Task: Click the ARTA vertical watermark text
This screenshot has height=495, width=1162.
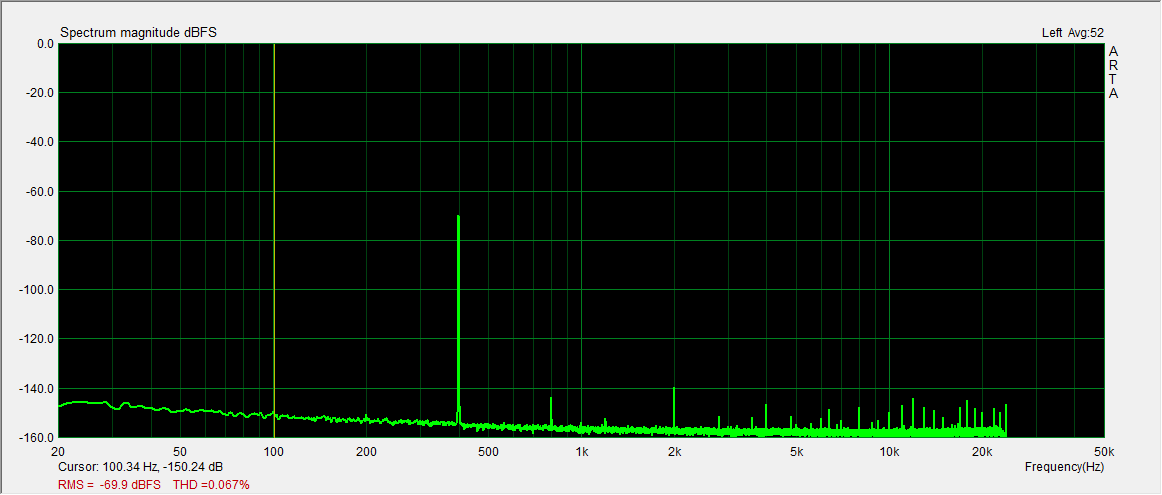Action: pyautogui.click(x=1113, y=72)
